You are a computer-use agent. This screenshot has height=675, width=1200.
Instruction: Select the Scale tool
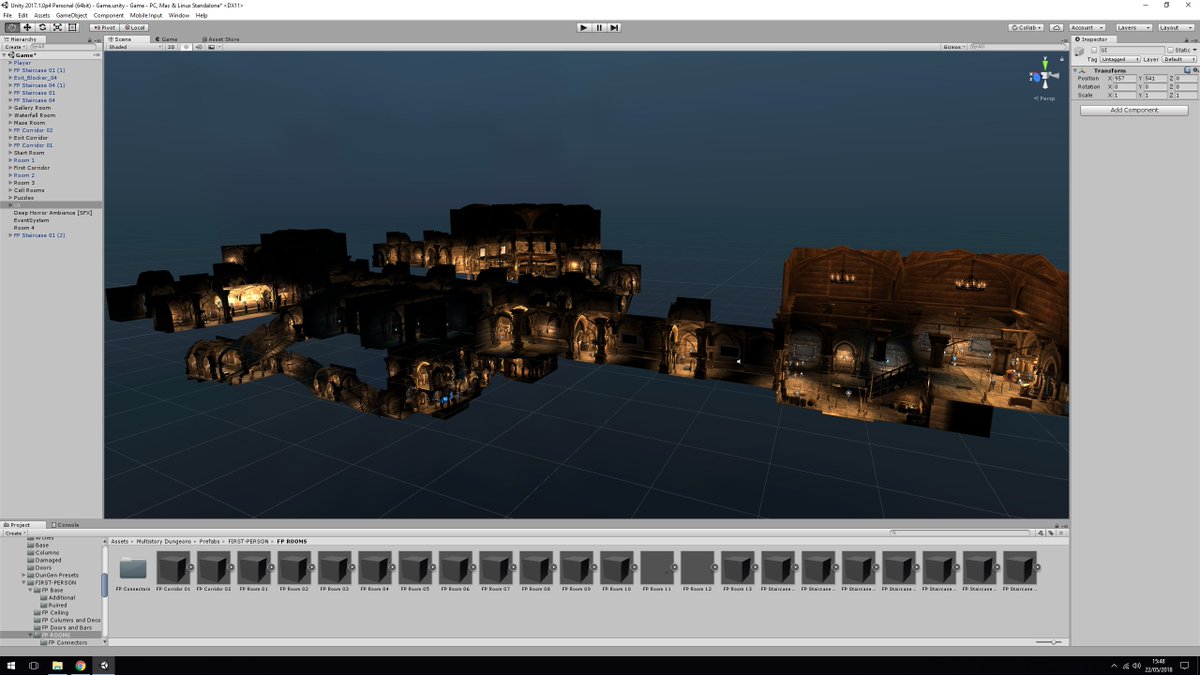[x=57, y=27]
